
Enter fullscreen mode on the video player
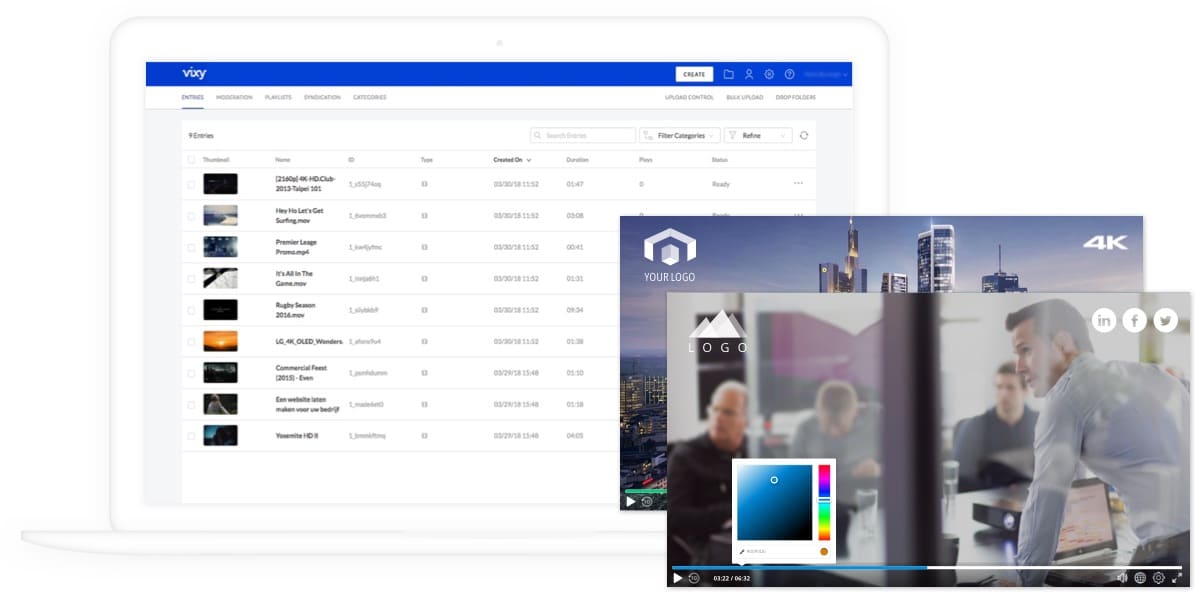[x=1177, y=576]
